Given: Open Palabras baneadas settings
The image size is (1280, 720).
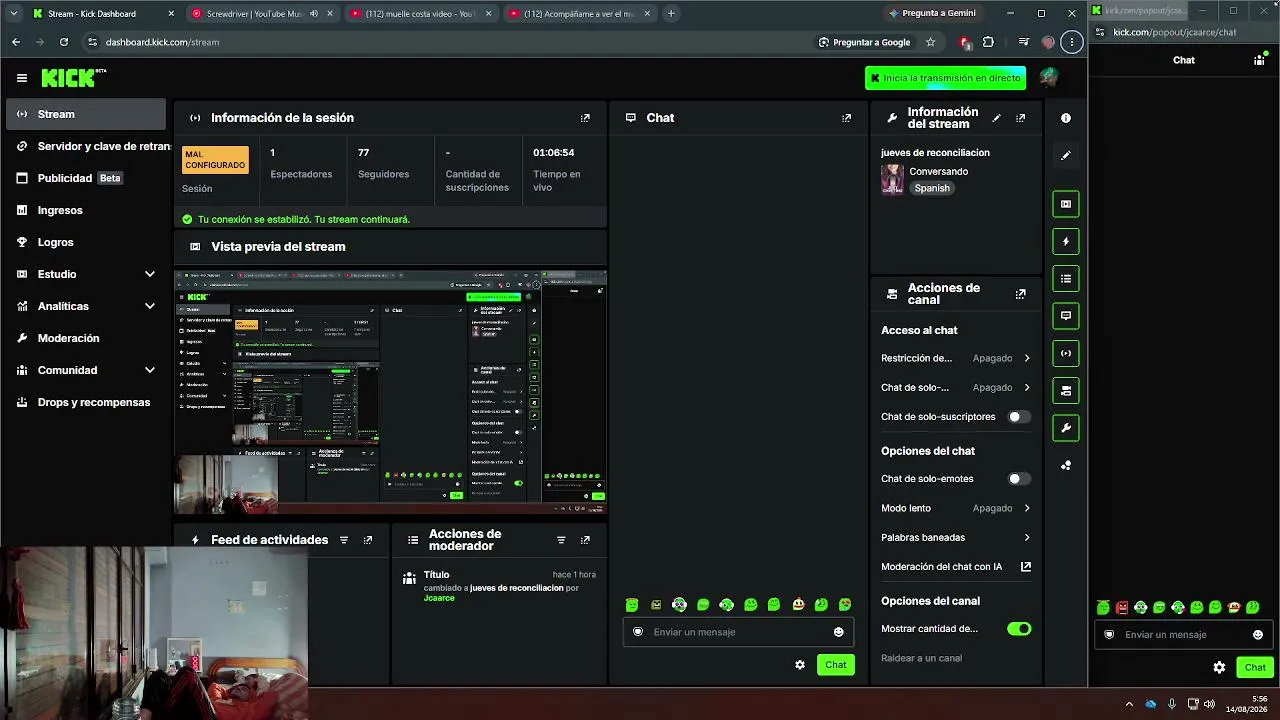Looking at the screenshot, I should pyautogui.click(x=955, y=538).
